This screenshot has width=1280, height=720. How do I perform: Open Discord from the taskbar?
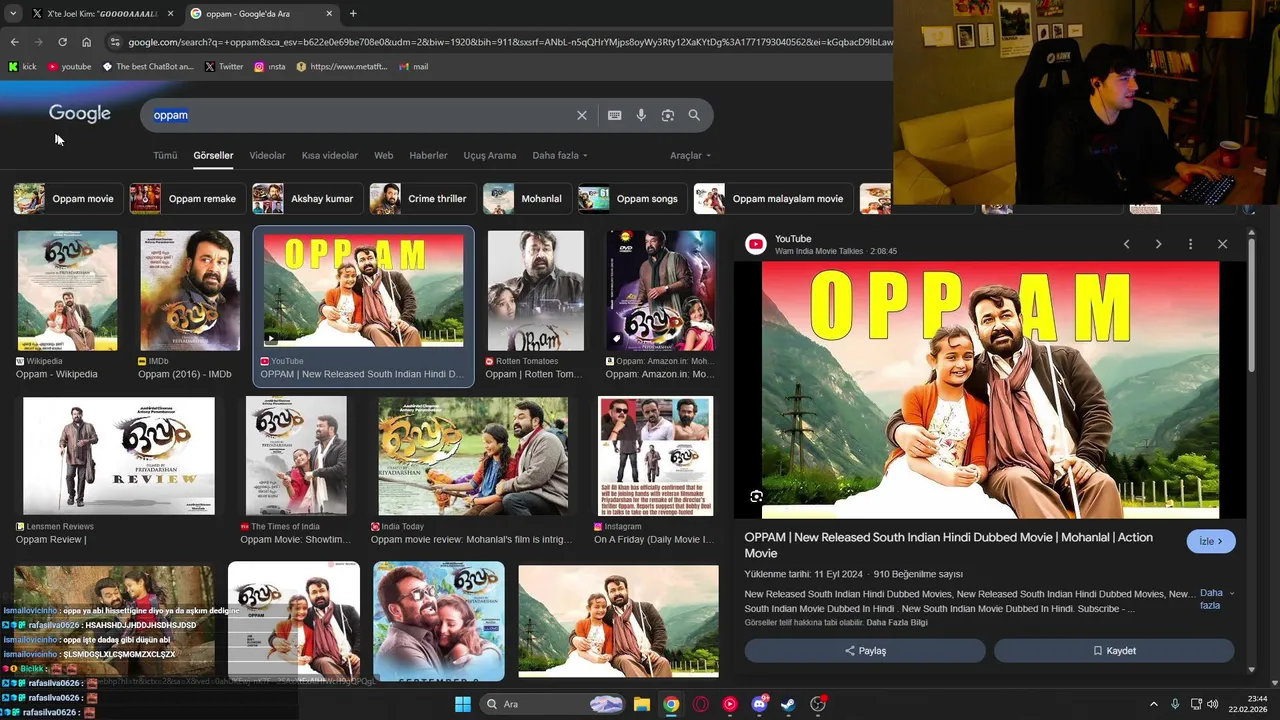click(759, 704)
